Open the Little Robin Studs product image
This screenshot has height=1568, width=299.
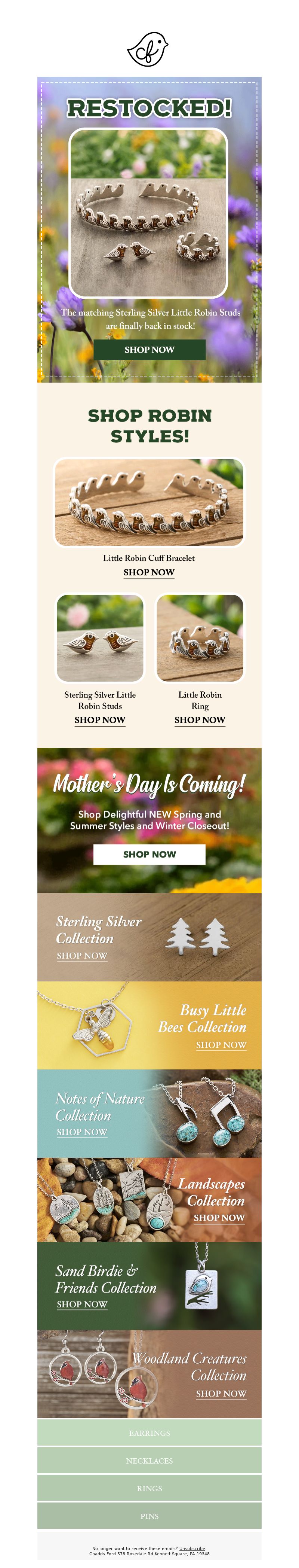pos(100,638)
